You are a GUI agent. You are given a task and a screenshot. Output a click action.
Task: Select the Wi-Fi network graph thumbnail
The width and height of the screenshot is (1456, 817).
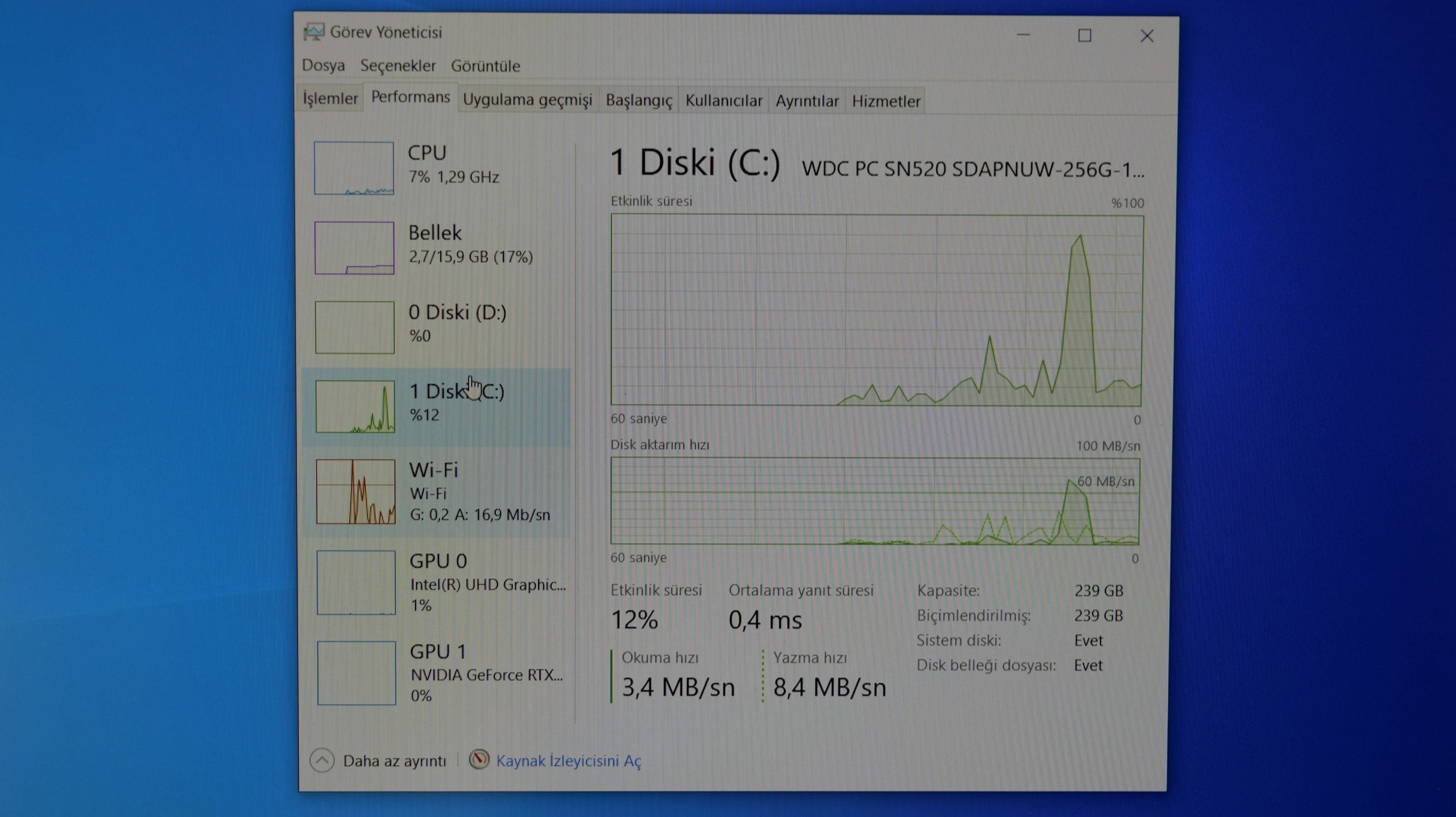tap(355, 492)
